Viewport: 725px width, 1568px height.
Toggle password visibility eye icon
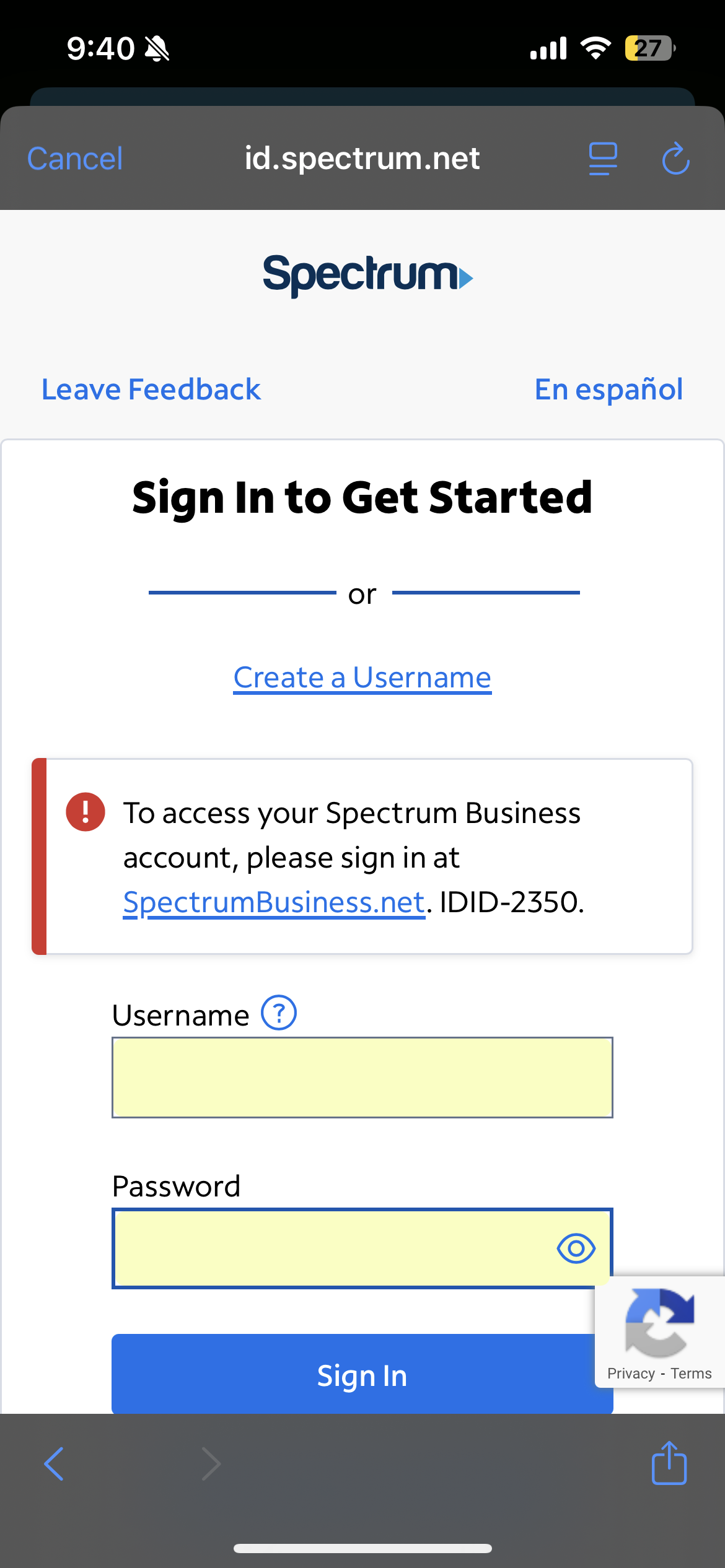click(576, 1248)
